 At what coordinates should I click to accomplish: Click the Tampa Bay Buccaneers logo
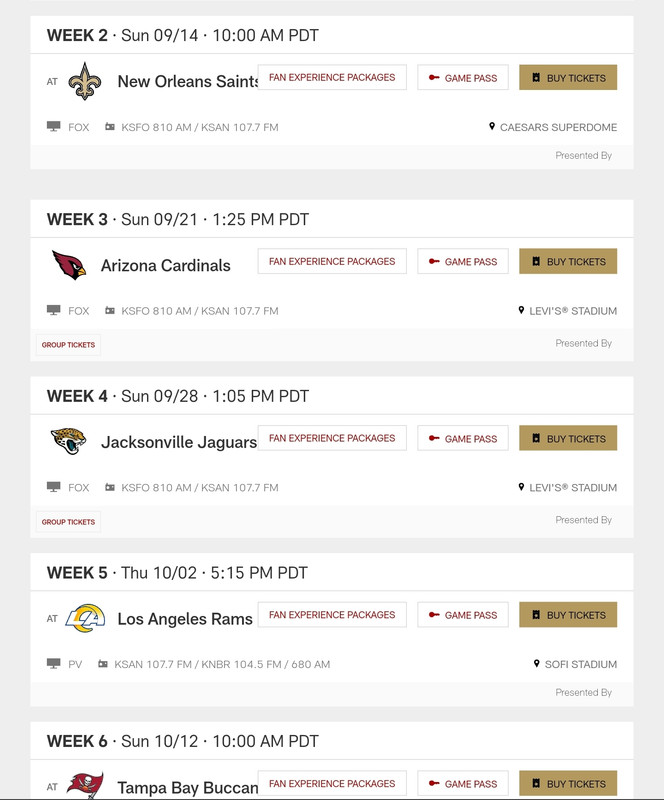[x=85, y=786]
